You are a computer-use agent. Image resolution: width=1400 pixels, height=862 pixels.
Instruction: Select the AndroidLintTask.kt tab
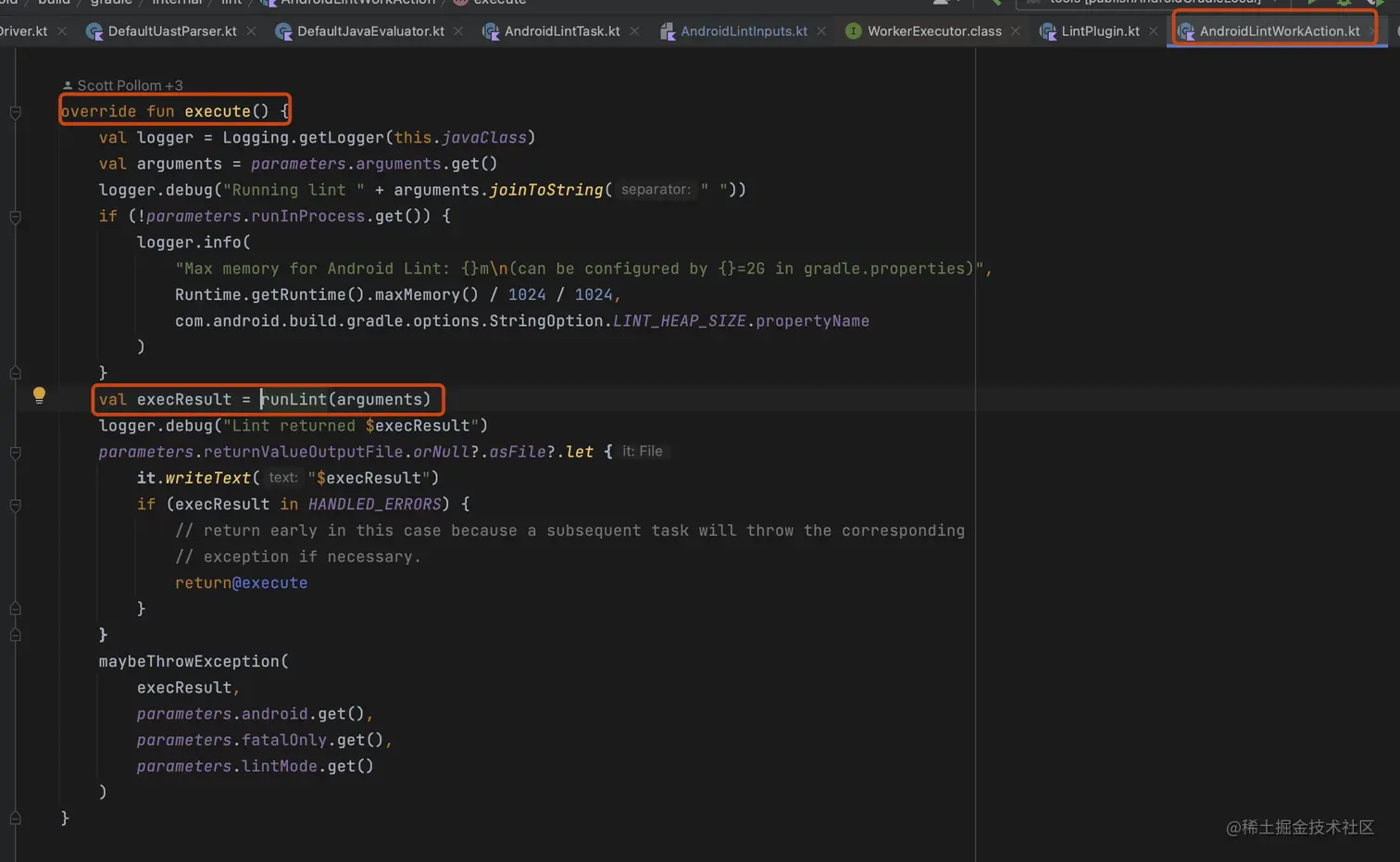tap(562, 31)
